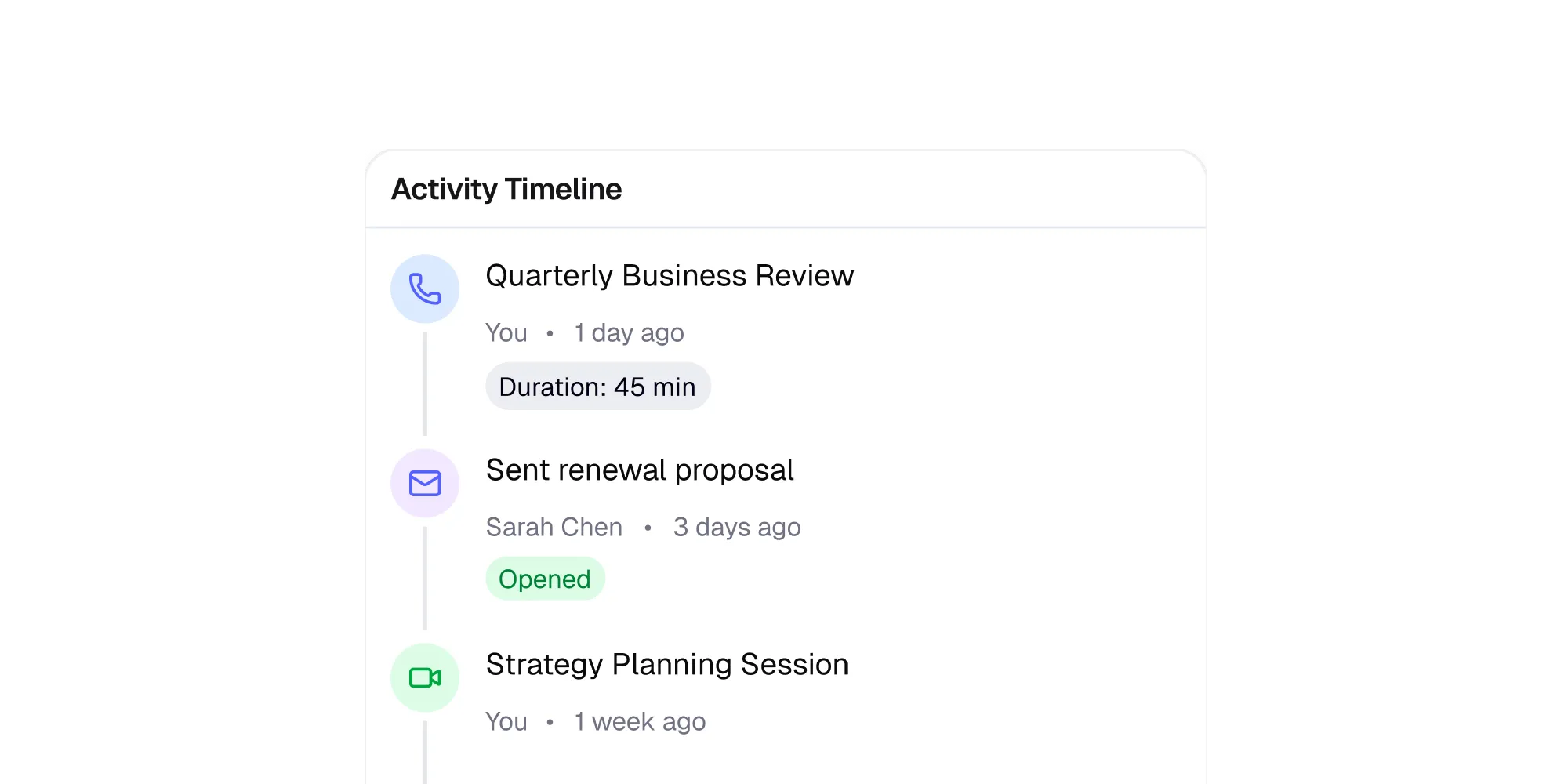Open the Quarterly Business Review link
The height and width of the screenshot is (784, 1568).
(670, 275)
